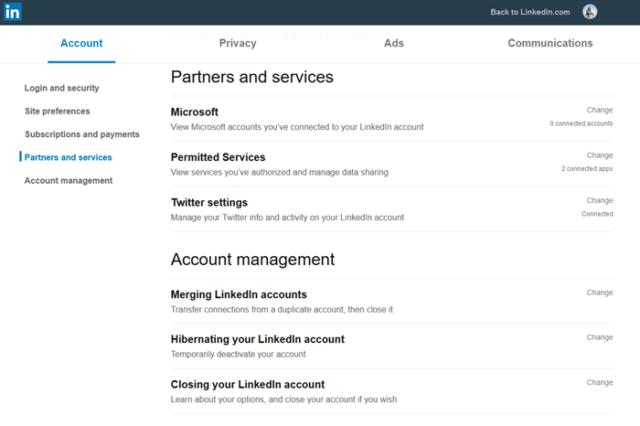Click Change for Hibernating your account

(599, 337)
